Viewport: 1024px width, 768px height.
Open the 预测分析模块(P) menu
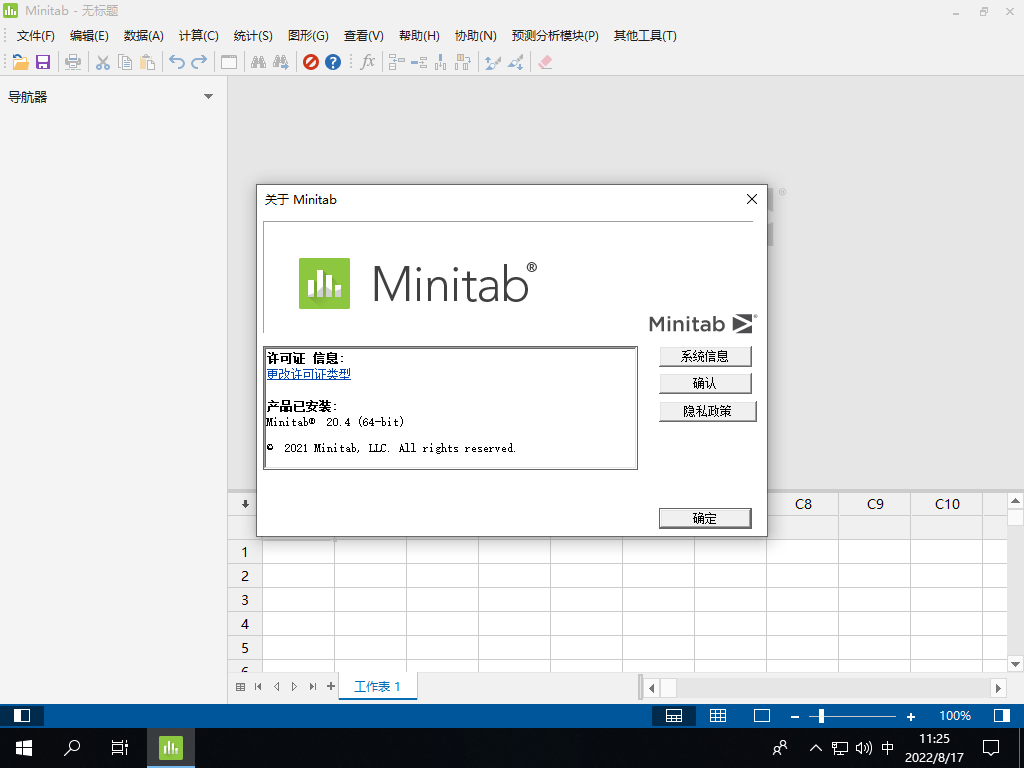pos(555,36)
